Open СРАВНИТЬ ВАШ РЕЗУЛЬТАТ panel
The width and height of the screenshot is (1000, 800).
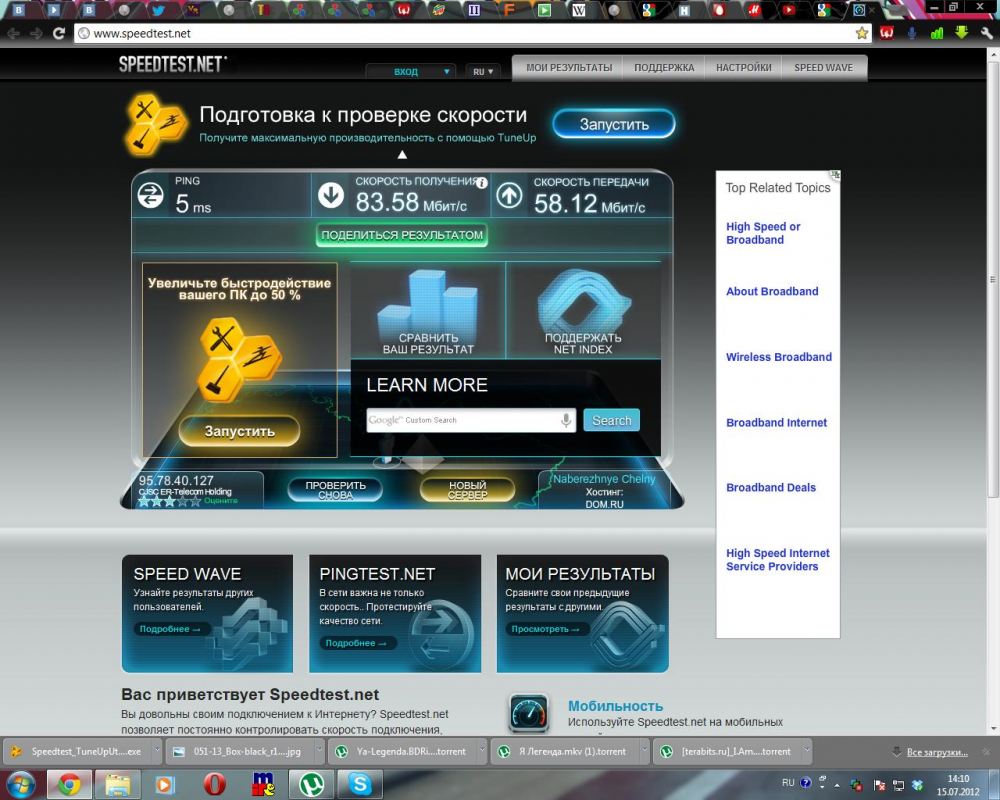[x=428, y=311]
